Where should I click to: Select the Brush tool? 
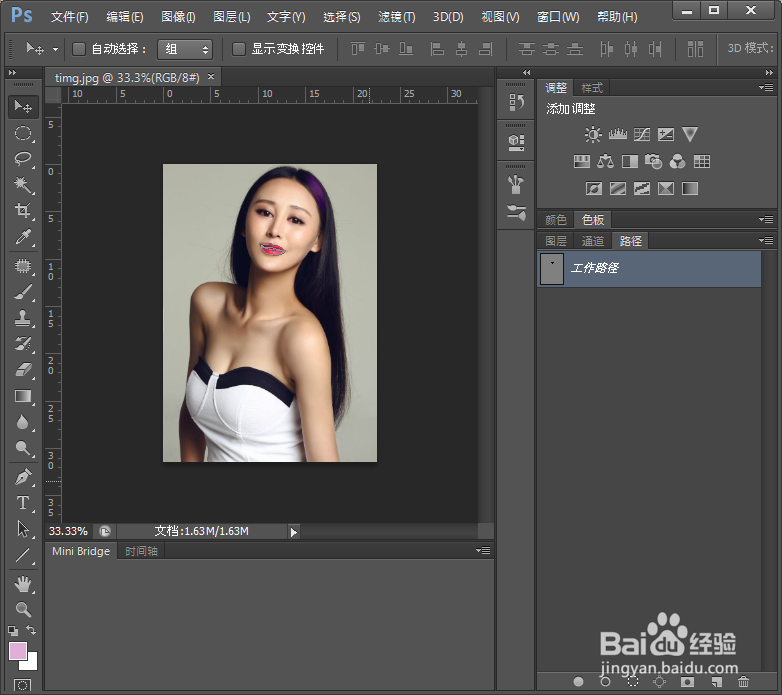(x=23, y=292)
